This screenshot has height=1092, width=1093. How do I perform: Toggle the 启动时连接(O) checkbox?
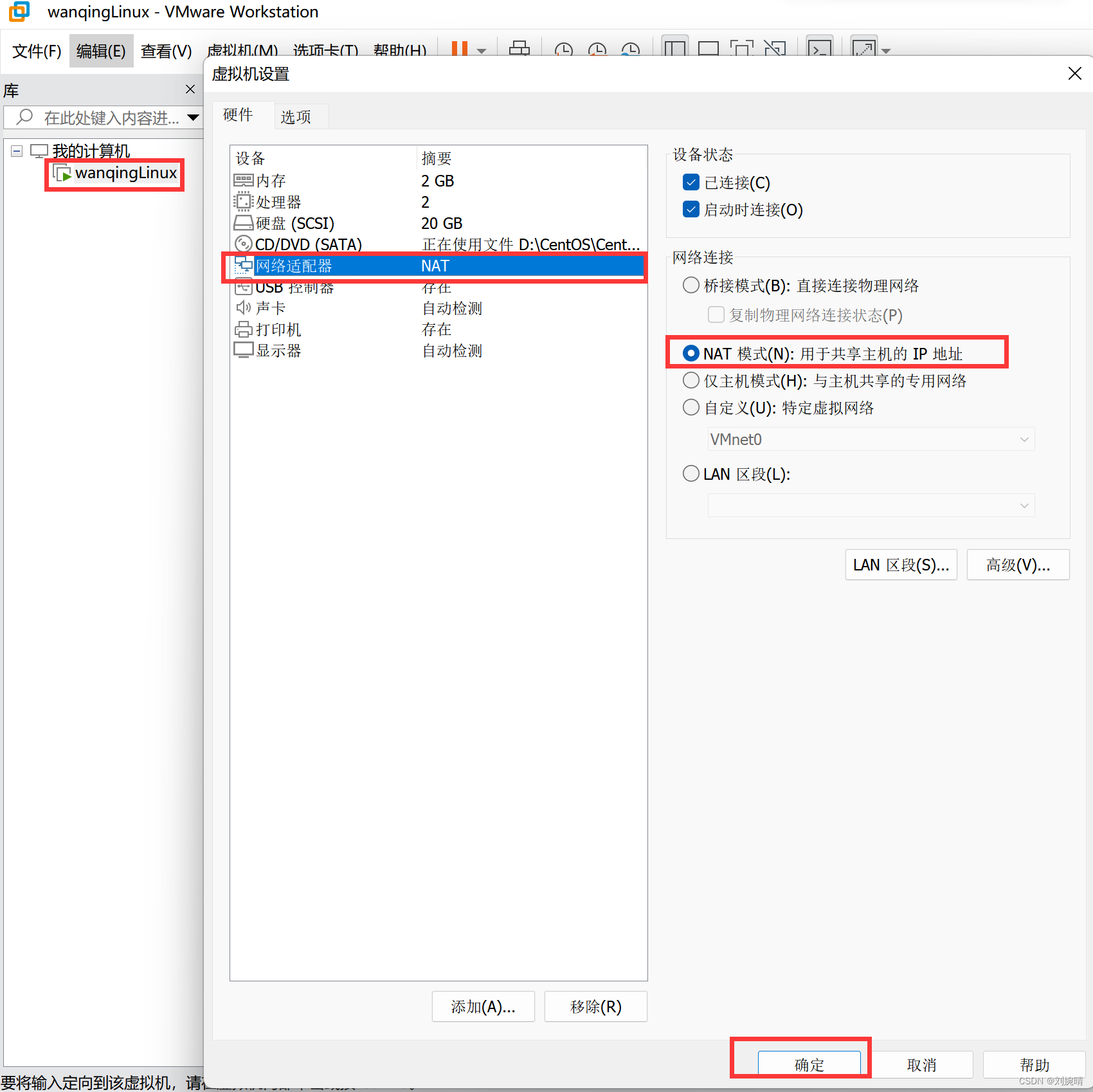(691, 210)
